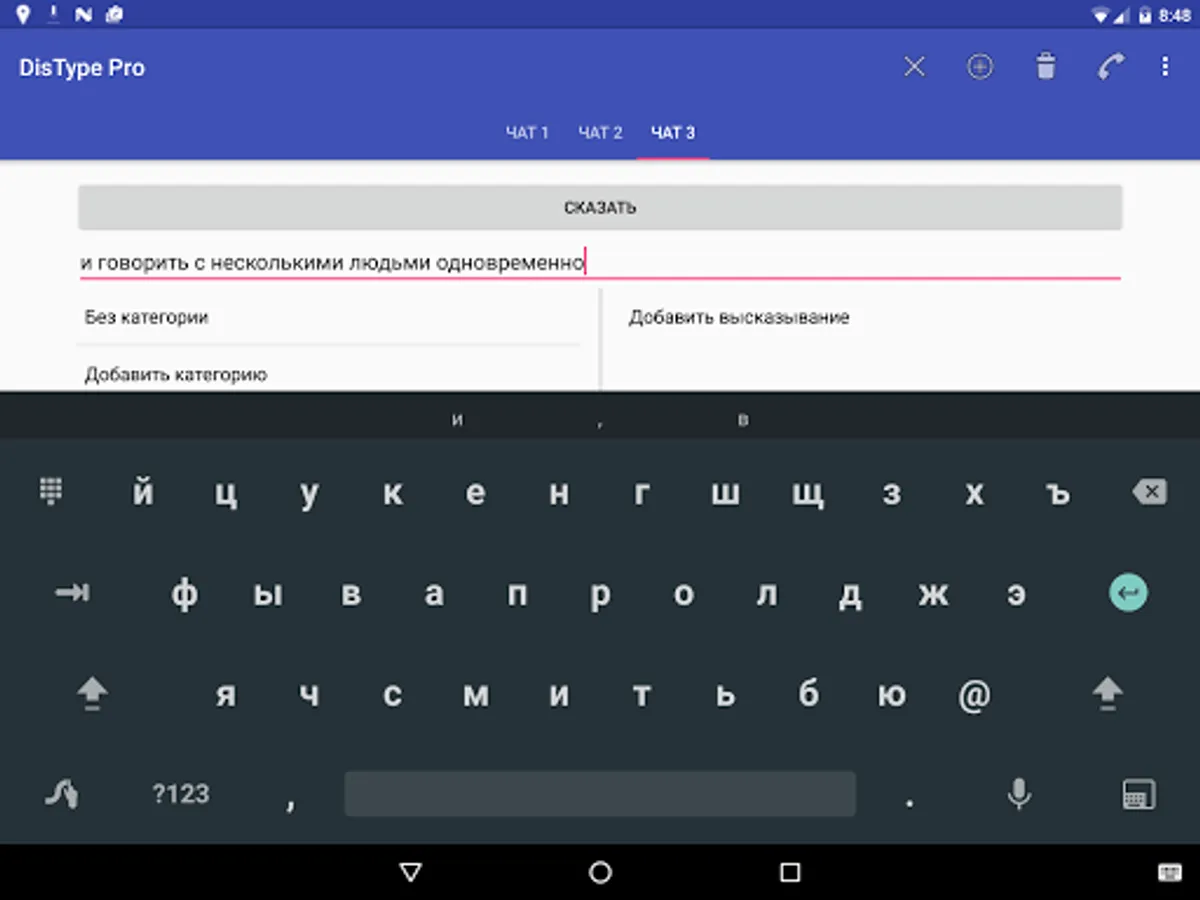
Task: Choose the suggestion 'в' in suggestion bar
Action: coord(743,420)
